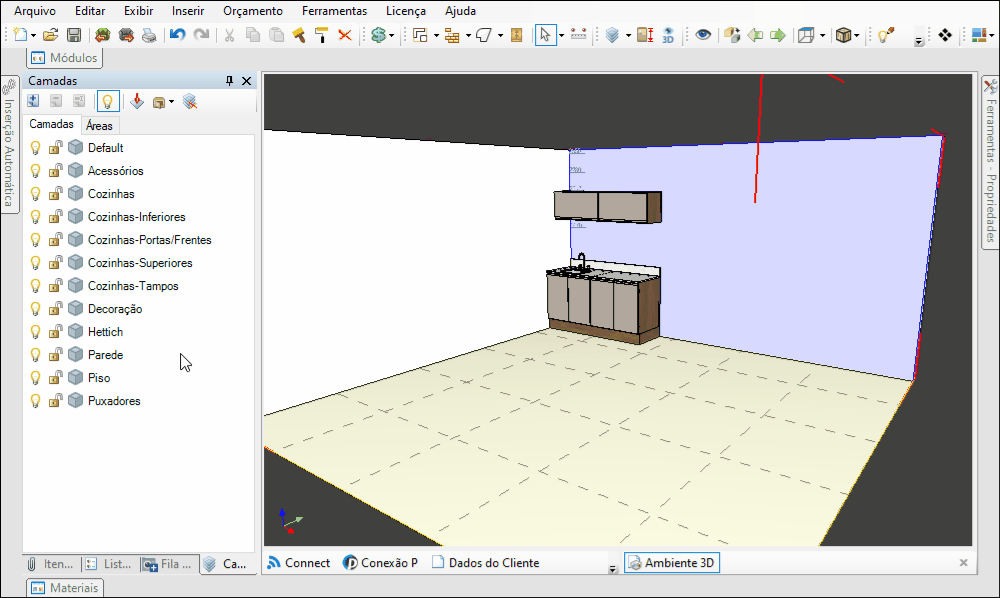1000x598 pixels.
Task: Open the dropdown arrow beside bricks icon
Action: pyautogui.click(x=468, y=36)
